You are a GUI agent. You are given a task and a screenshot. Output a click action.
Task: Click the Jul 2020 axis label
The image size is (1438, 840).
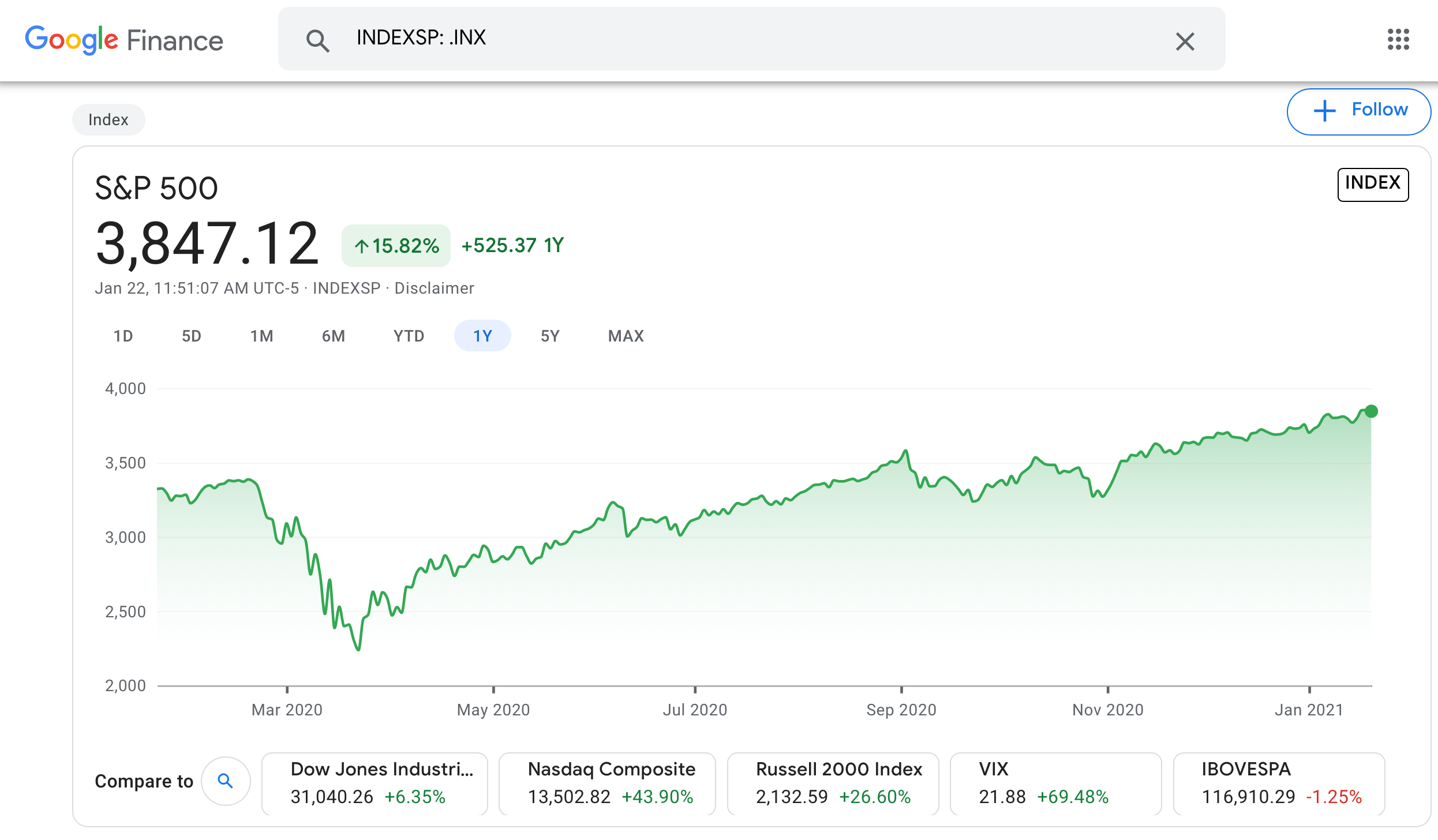pos(695,710)
